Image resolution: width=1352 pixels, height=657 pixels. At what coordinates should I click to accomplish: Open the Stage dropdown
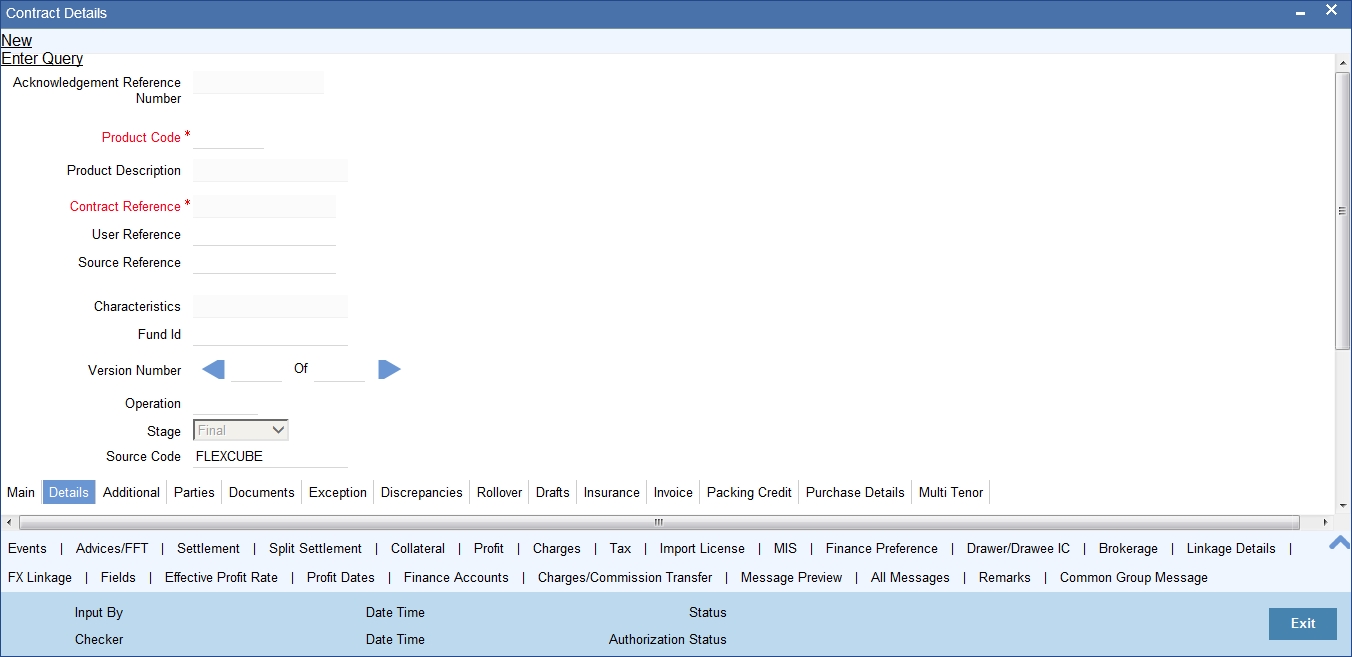240,430
